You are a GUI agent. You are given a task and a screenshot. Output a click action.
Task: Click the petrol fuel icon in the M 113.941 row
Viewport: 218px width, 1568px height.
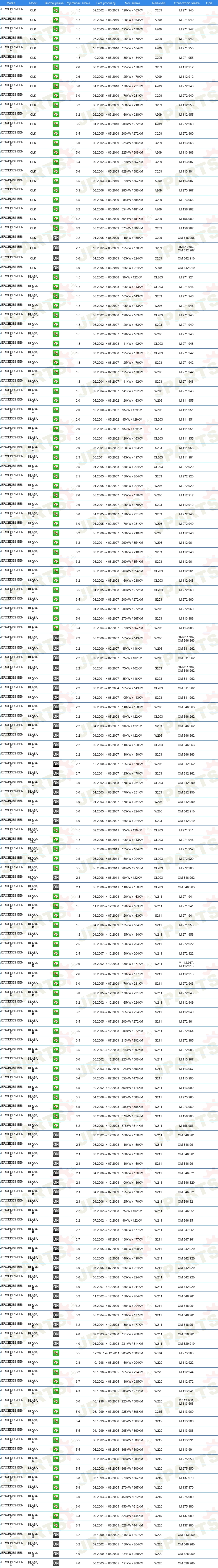coord(55,1391)
